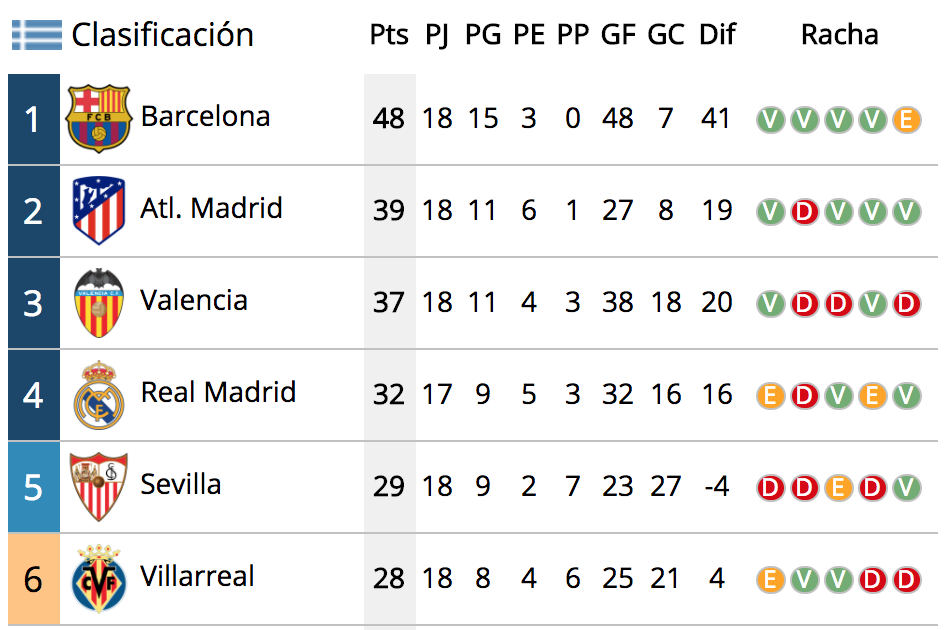Screen dimensions: 944x630
Task: Click the Barcelona club crest
Action: coord(99,118)
